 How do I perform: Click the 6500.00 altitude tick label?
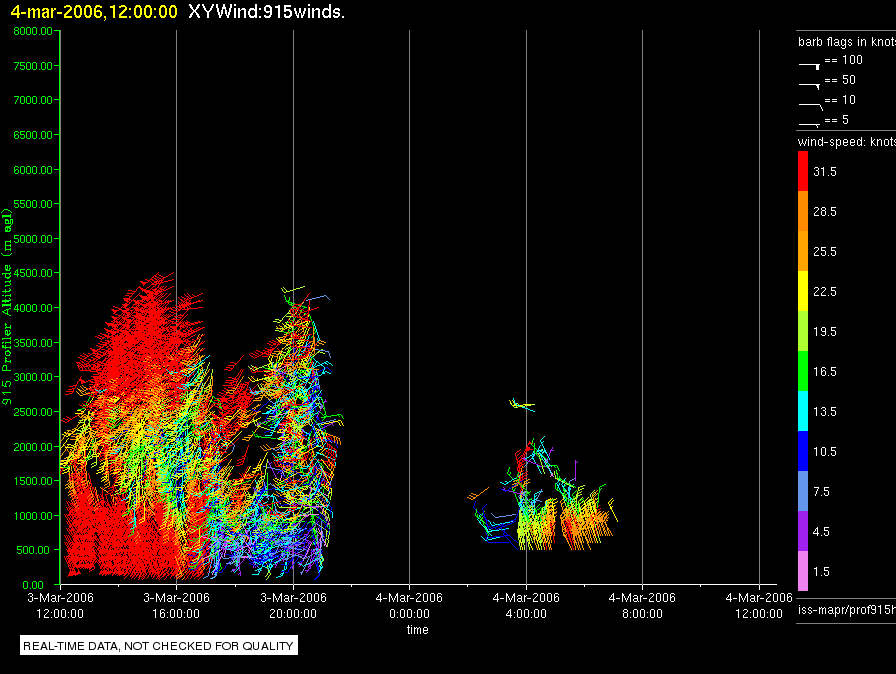point(33,135)
